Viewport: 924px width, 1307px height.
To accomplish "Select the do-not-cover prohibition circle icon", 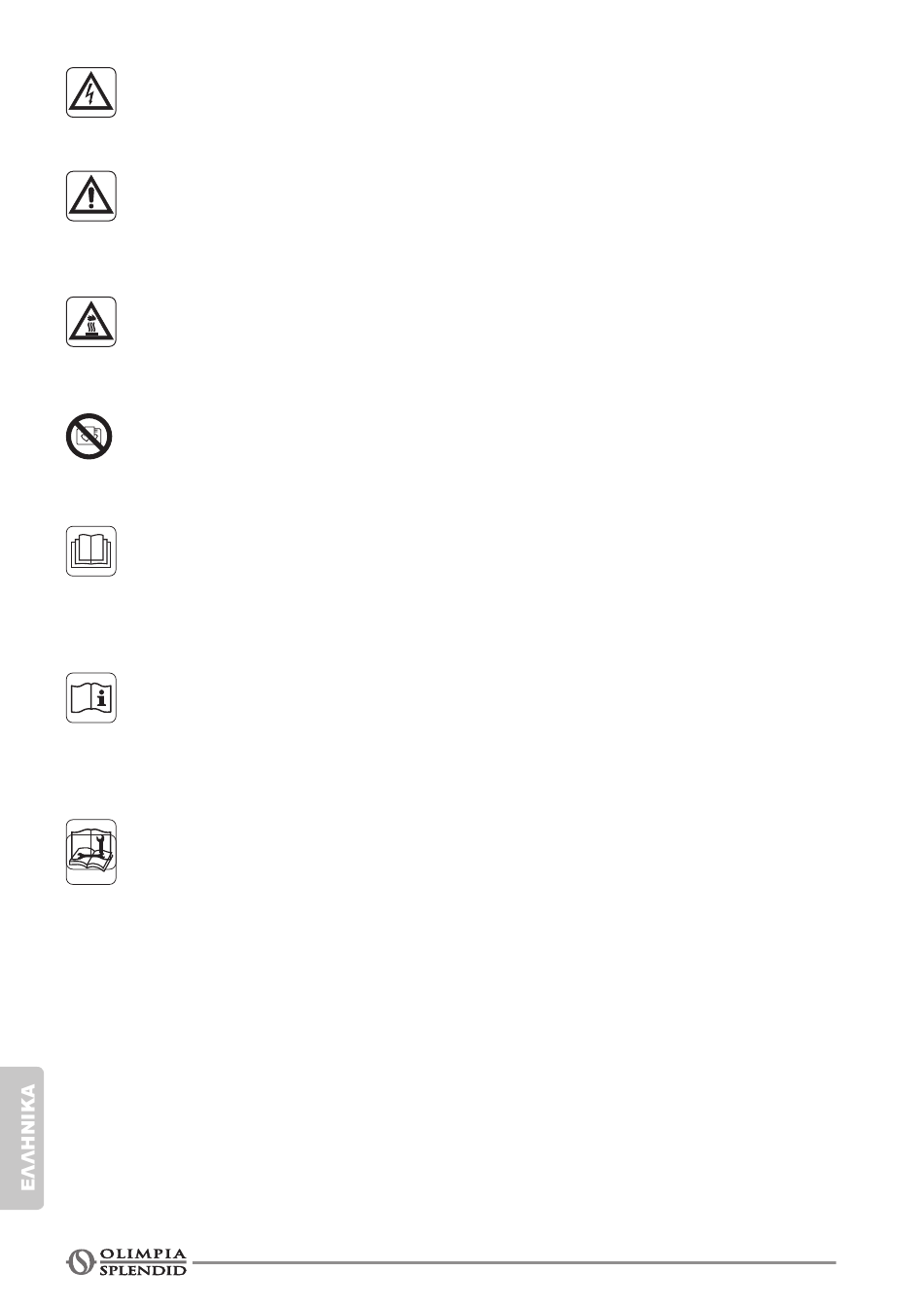I will (x=89, y=437).
